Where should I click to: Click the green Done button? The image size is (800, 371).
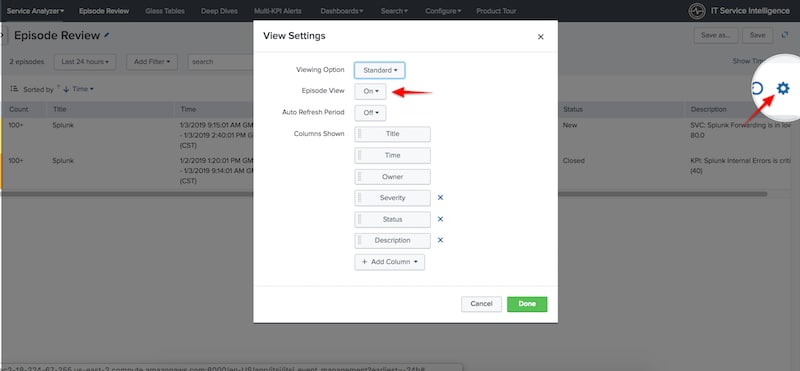tap(527, 304)
